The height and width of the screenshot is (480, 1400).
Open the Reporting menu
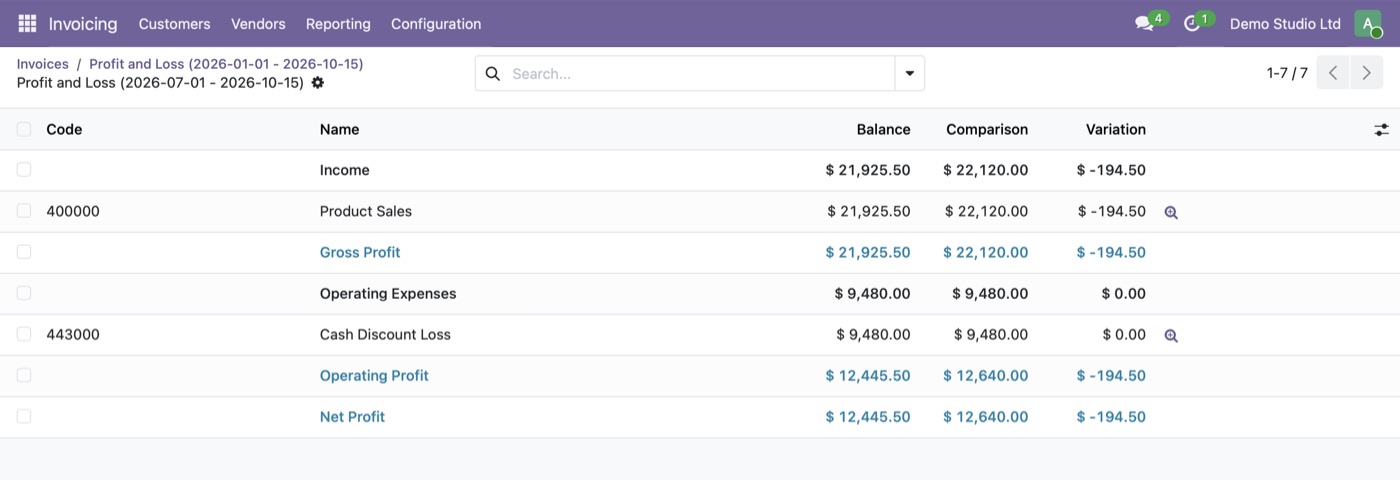coord(338,23)
